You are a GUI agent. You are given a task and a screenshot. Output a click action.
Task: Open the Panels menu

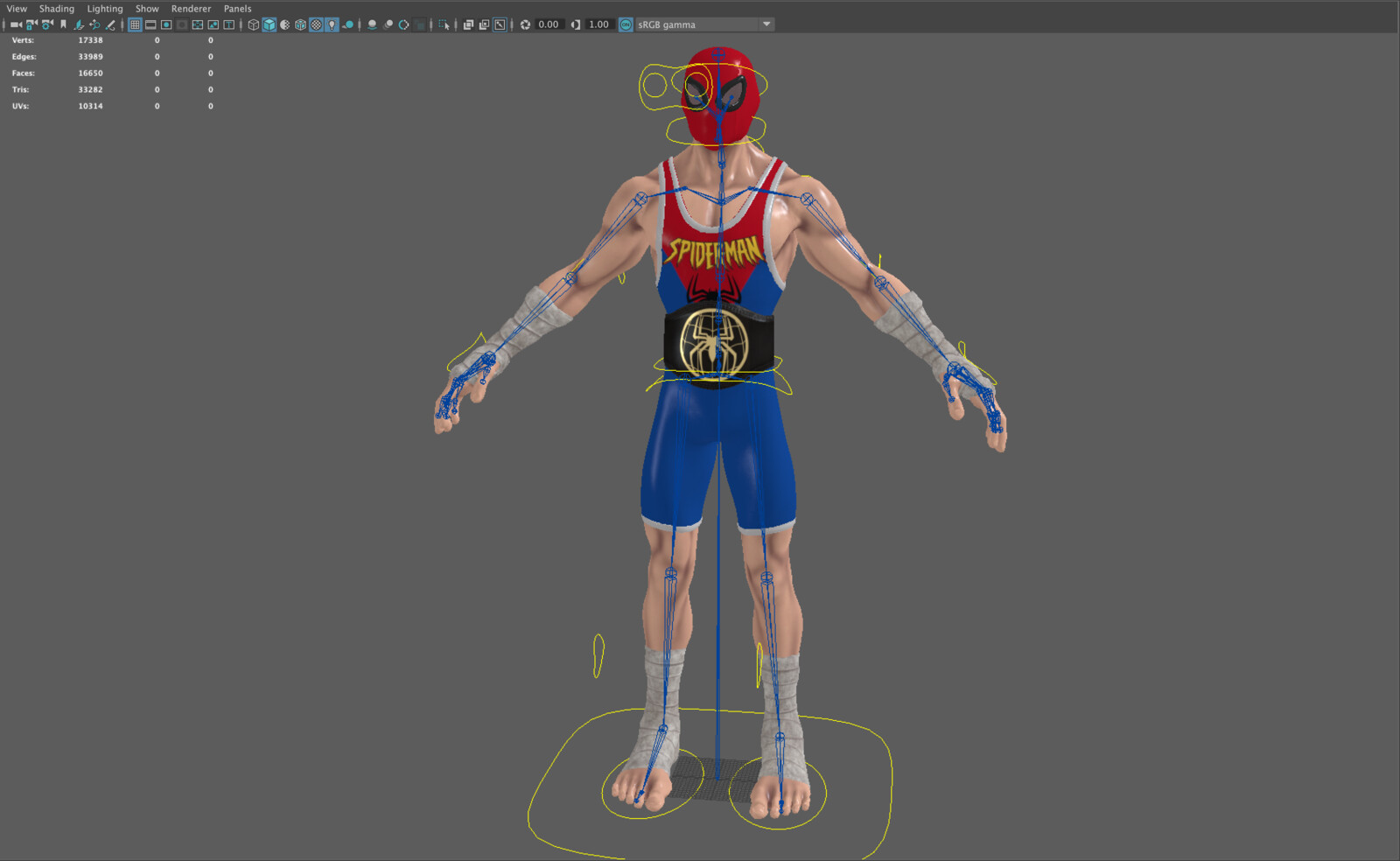coord(237,9)
